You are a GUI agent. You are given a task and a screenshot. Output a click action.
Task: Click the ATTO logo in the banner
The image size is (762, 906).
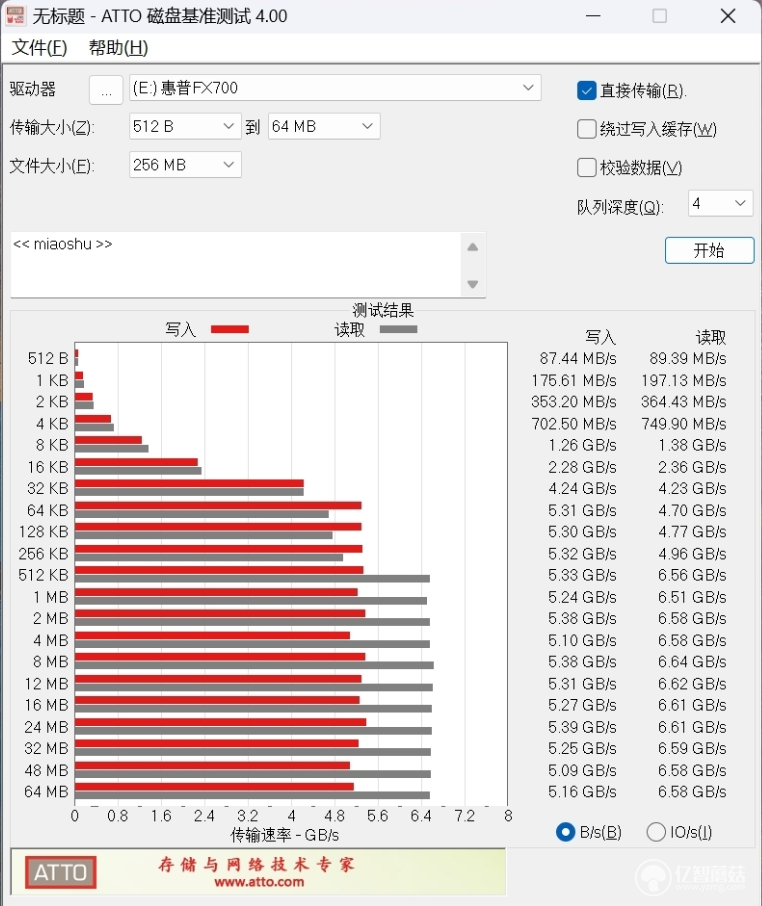coord(61,872)
